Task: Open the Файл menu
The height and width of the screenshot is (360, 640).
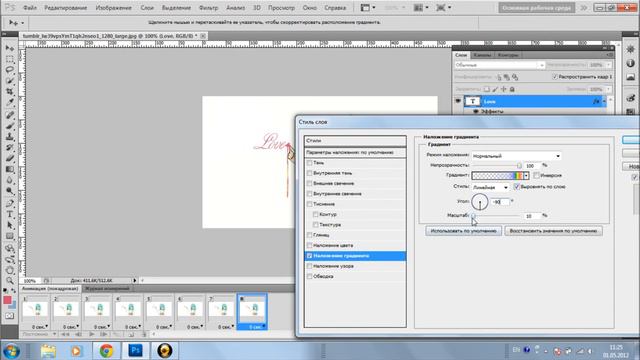Action: click(30, 8)
